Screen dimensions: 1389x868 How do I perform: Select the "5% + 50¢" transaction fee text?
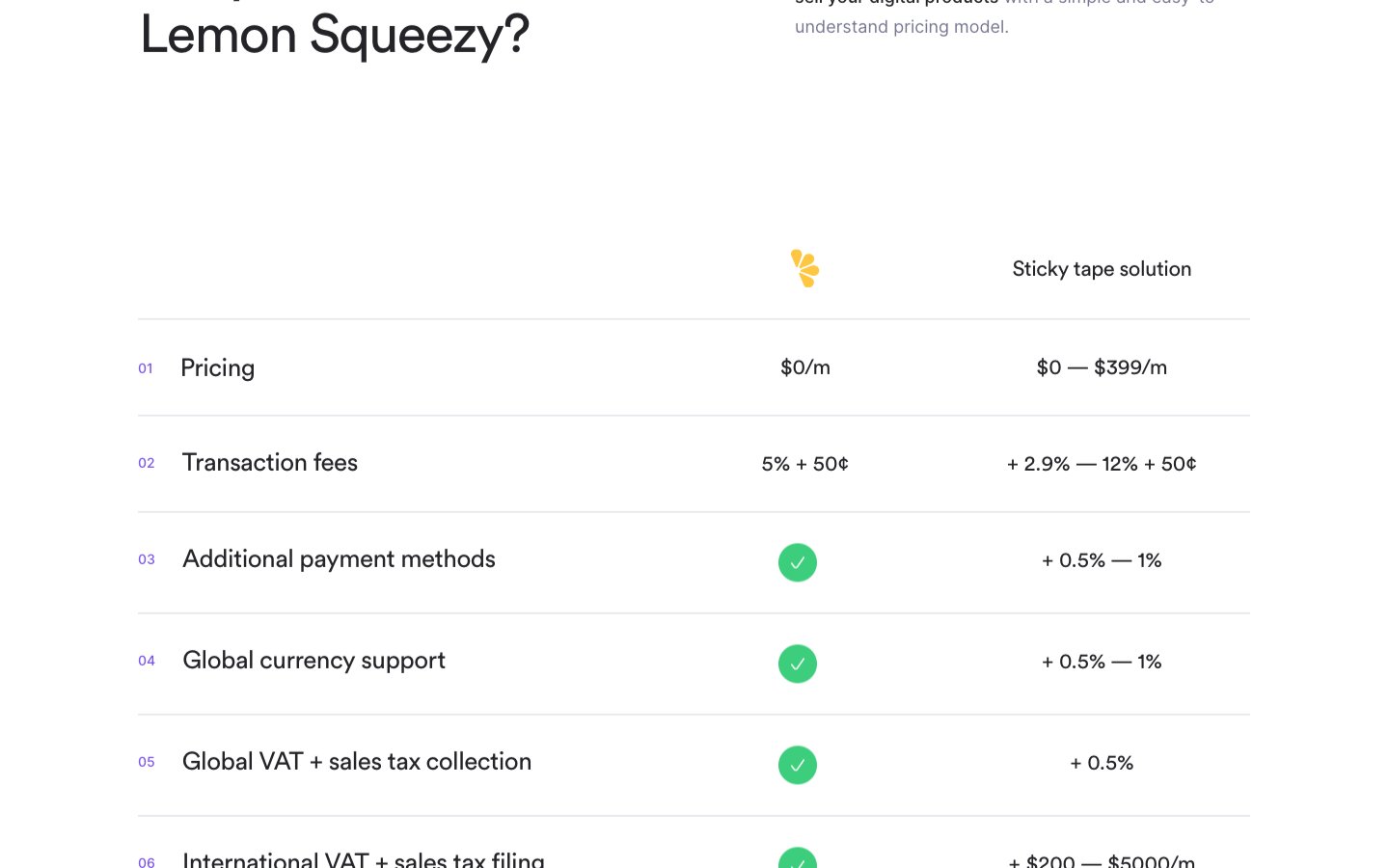(805, 464)
